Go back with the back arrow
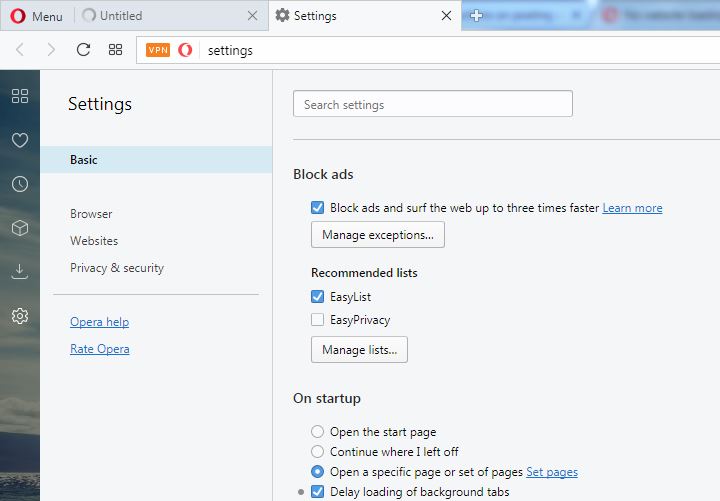Image resolution: width=720 pixels, height=501 pixels. [20, 50]
